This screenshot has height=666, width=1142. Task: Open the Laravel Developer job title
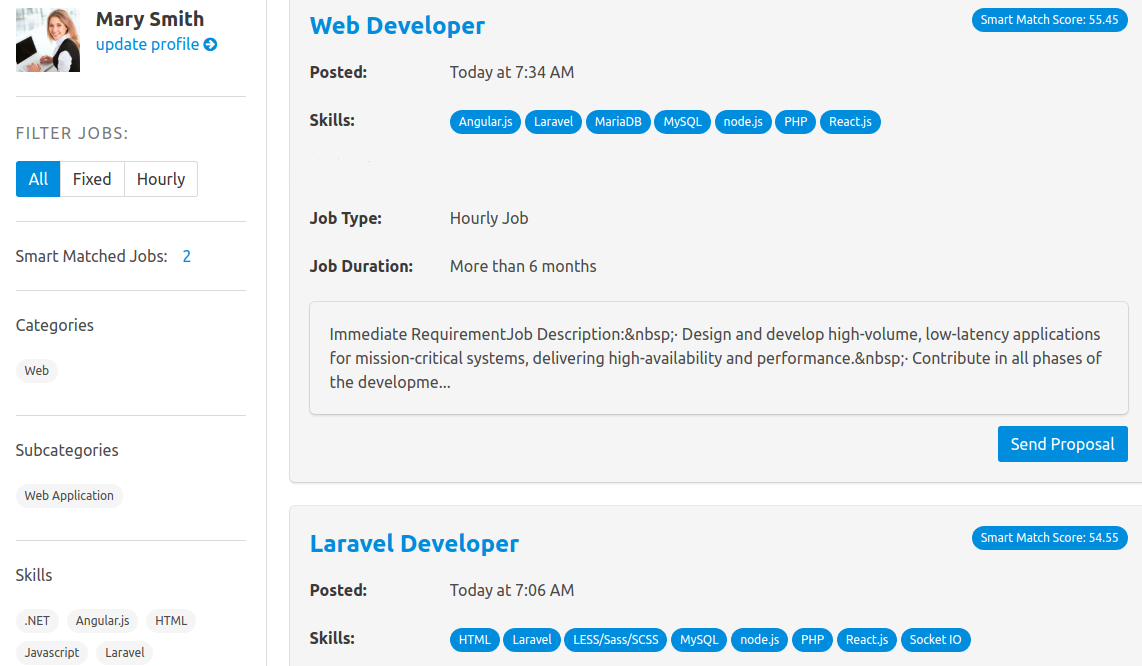click(x=414, y=544)
